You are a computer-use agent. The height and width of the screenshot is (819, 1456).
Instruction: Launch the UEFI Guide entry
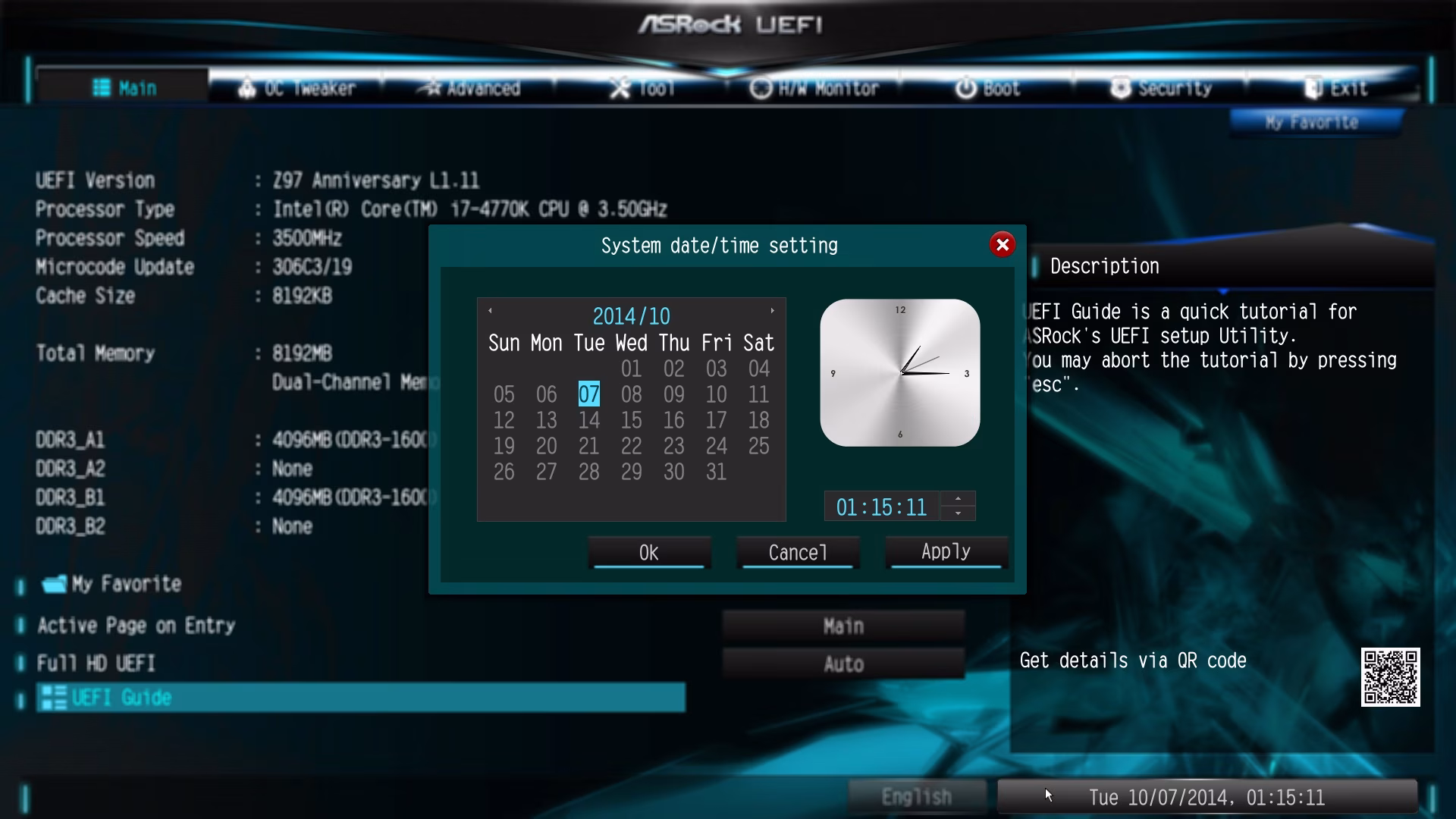pyautogui.click(x=361, y=697)
